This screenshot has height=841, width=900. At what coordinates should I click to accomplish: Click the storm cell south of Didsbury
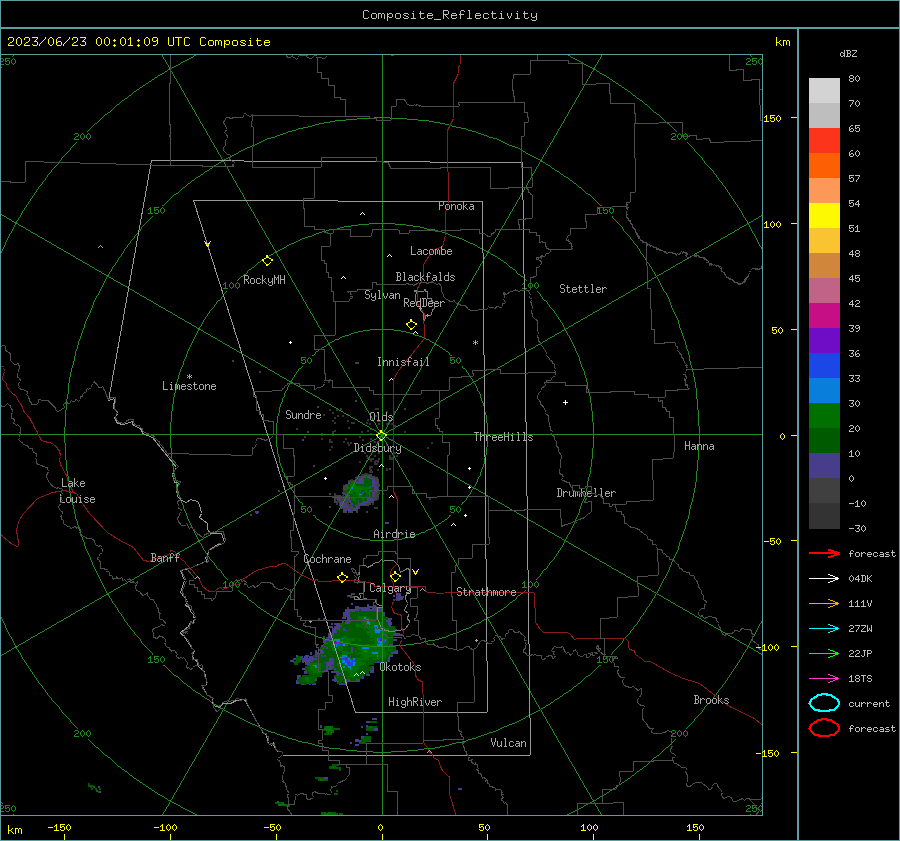pyautogui.click(x=359, y=493)
